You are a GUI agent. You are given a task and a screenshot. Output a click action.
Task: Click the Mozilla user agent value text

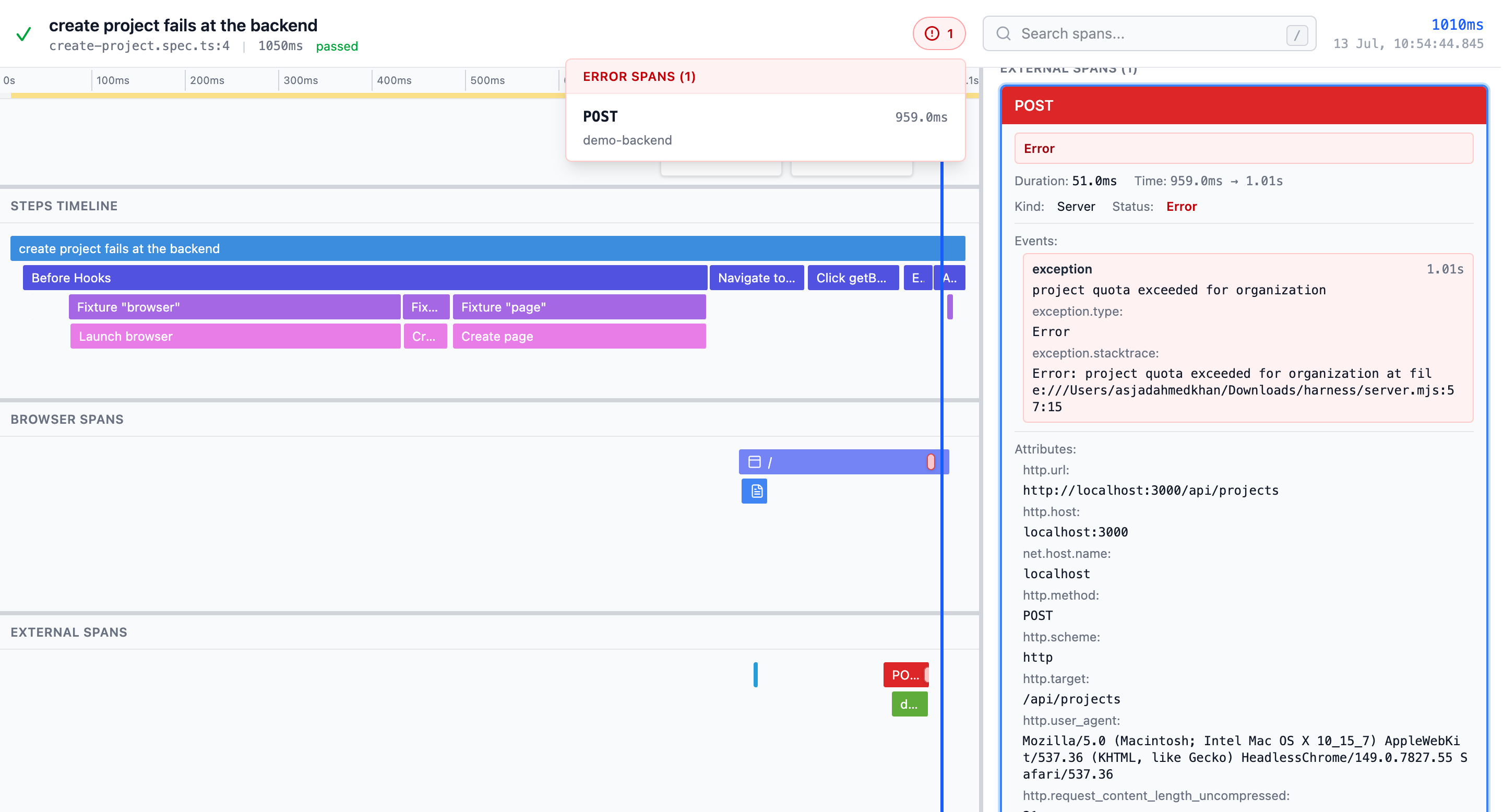click(x=1245, y=757)
